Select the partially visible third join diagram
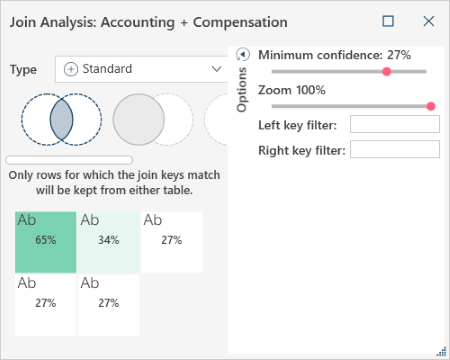 (216, 119)
